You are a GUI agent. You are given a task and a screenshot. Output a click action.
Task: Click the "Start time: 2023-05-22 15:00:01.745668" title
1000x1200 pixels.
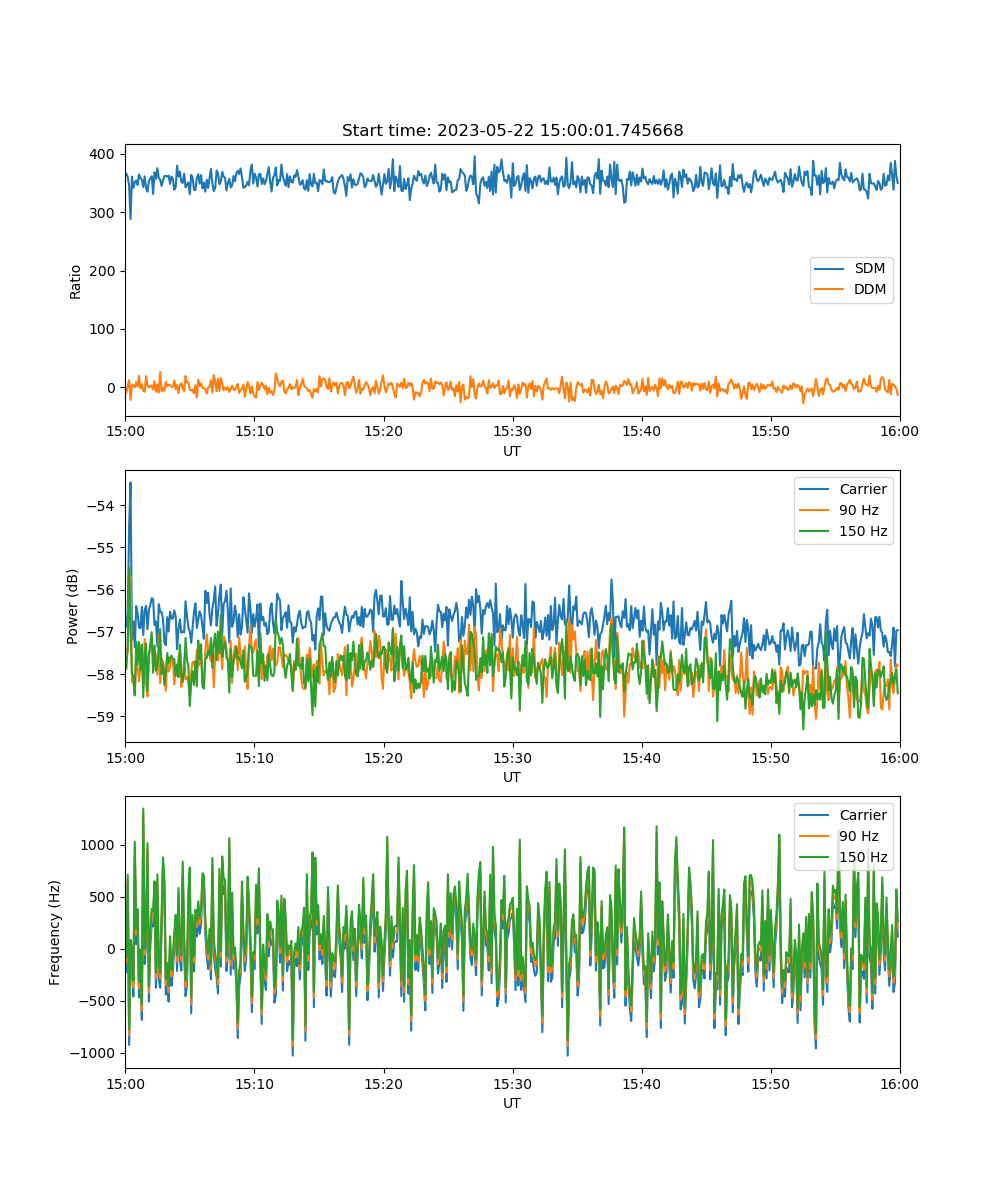pyautogui.click(x=512, y=131)
